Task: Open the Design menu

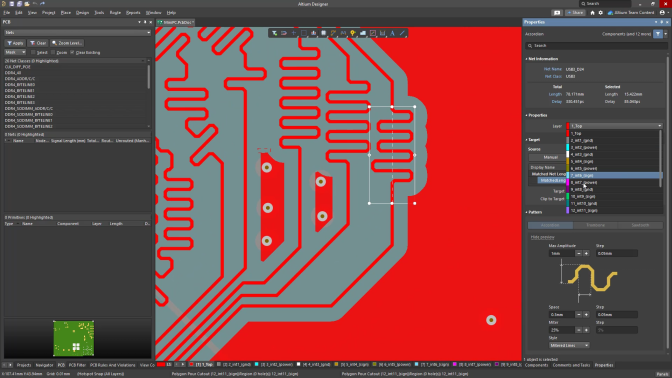Action: [x=82, y=13]
